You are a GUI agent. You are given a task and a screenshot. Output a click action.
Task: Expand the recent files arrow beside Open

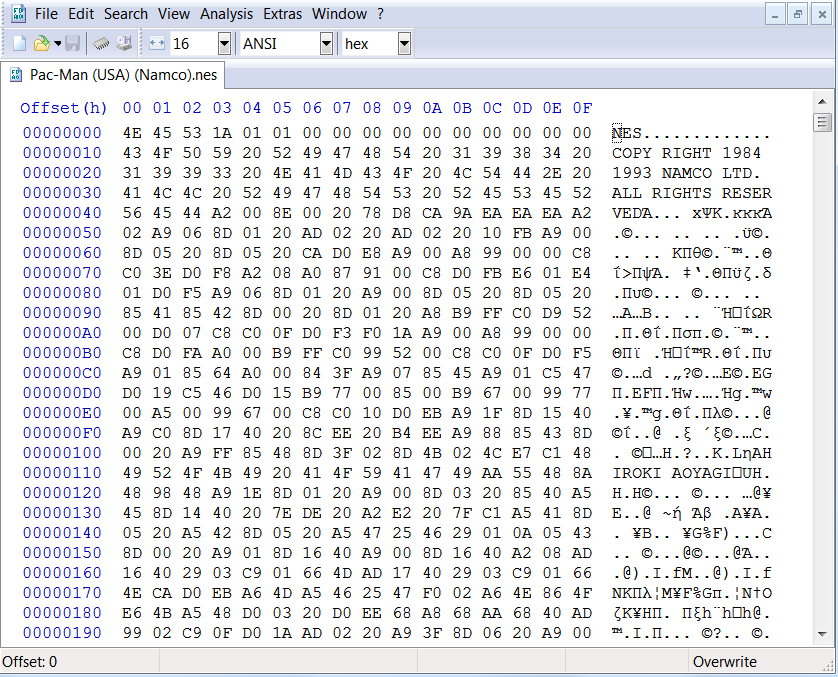57,43
